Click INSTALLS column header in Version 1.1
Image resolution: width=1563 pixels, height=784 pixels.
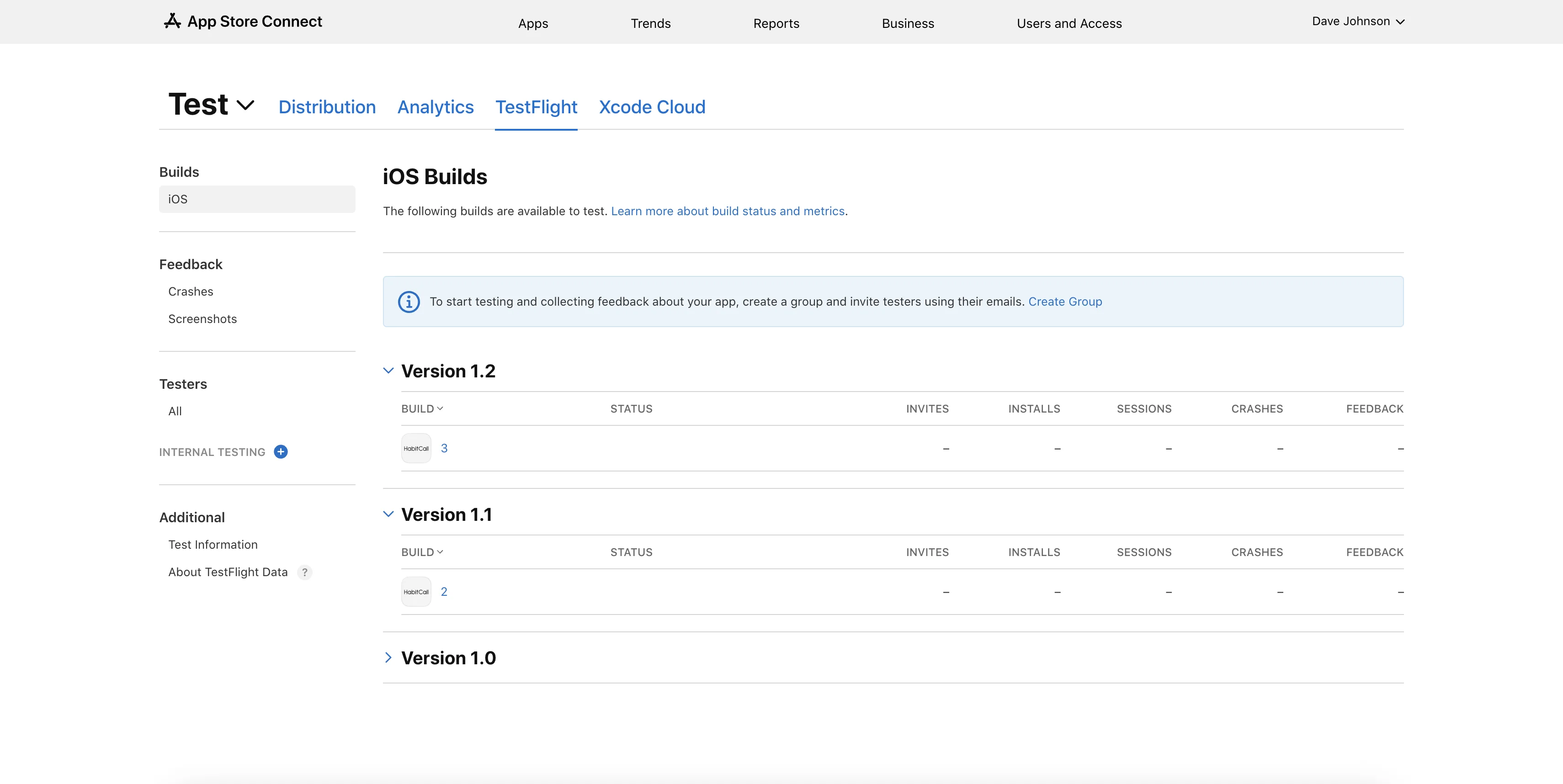pyautogui.click(x=1035, y=552)
